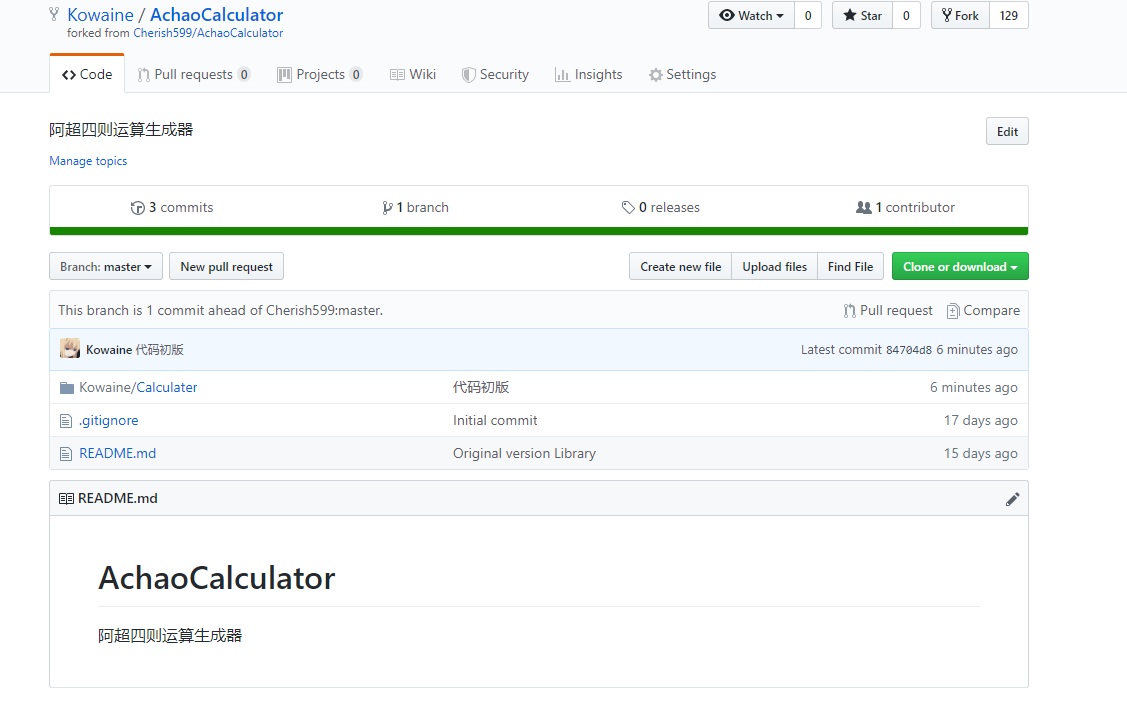Click the Pull request link in branch bar
Viewport: 1127px width, 721px height.
pyautogui.click(x=888, y=311)
